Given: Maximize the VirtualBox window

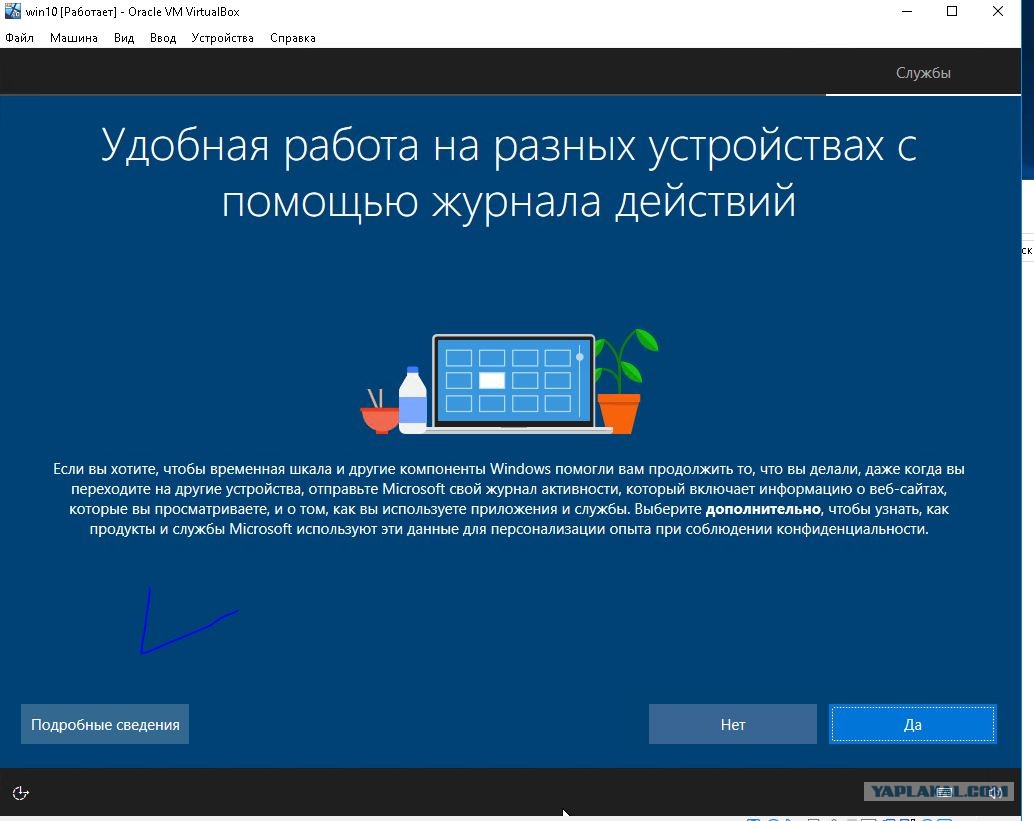Looking at the screenshot, I should (x=952, y=11).
